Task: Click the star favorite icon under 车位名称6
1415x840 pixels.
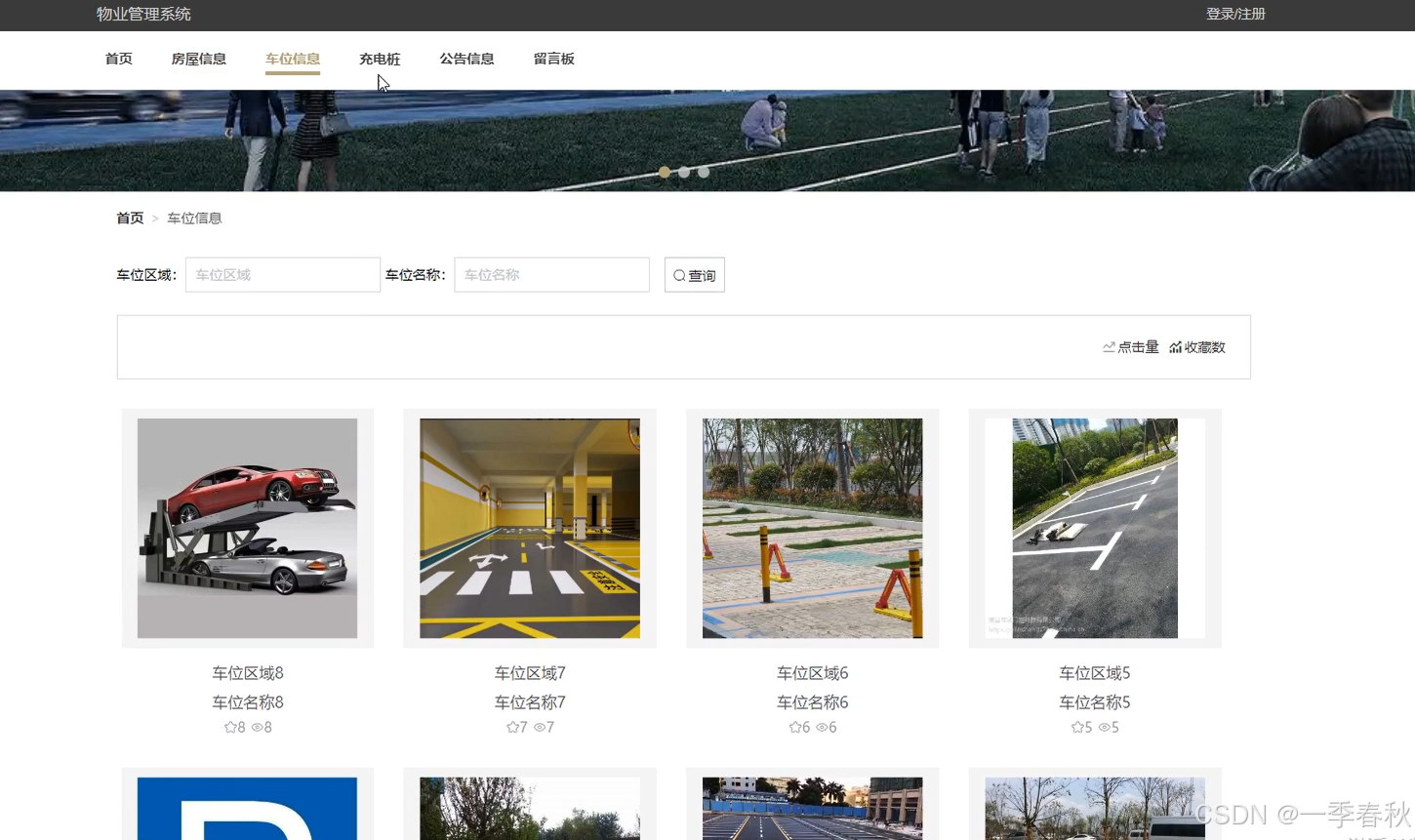Action: 795,727
